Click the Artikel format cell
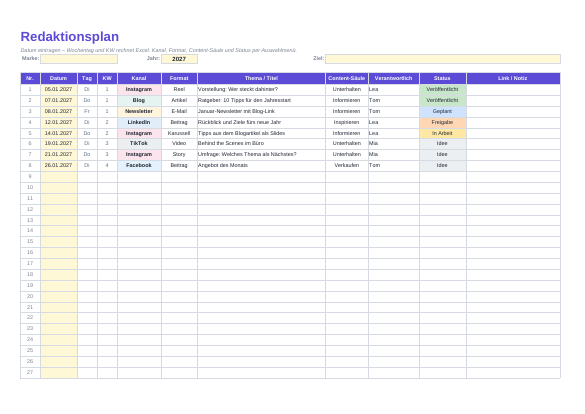Image resolution: width=585 pixels, height=414 pixels. 179,100
